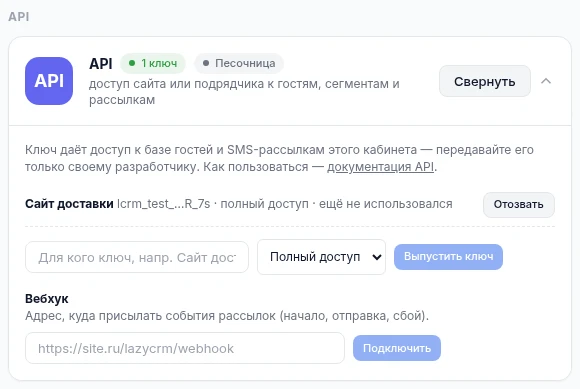This screenshot has height=389, width=580.
Task: Revoke the Сайт доставки key with Отозвать
Action: (x=519, y=204)
